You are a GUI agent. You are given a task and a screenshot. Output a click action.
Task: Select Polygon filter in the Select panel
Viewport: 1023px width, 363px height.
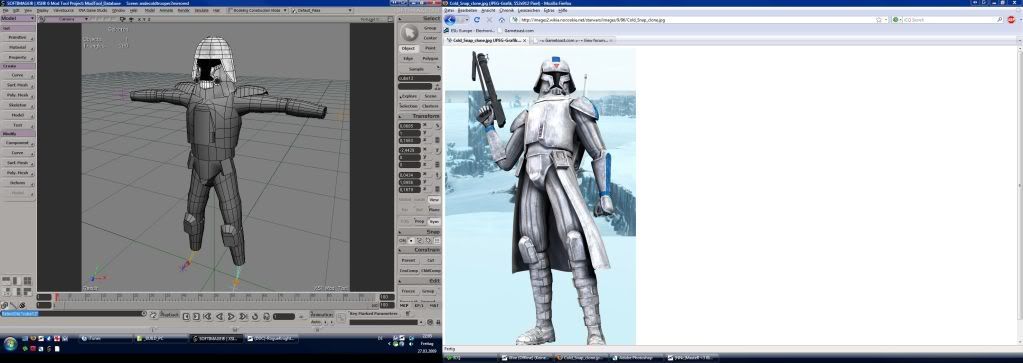[430, 59]
